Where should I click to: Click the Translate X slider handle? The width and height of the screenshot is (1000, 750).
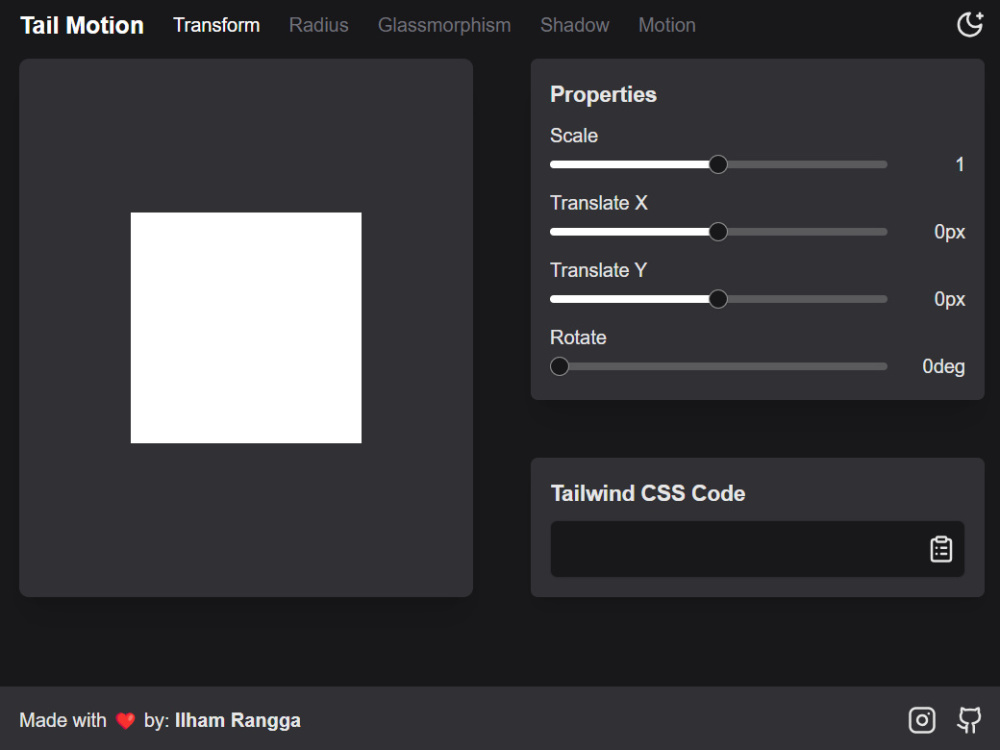(x=717, y=232)
